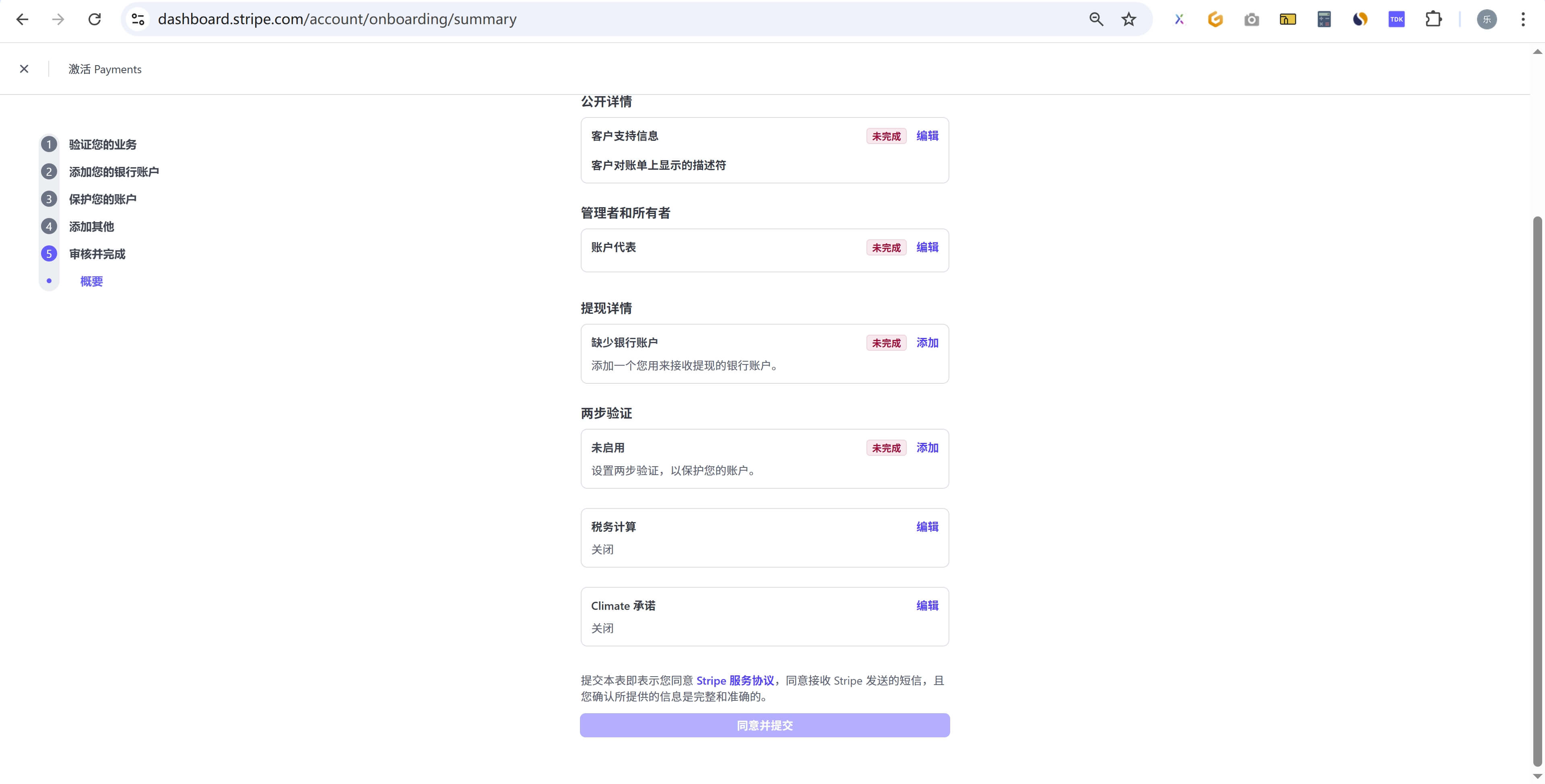Click the 激活 Payments title

tap(105, 70)
